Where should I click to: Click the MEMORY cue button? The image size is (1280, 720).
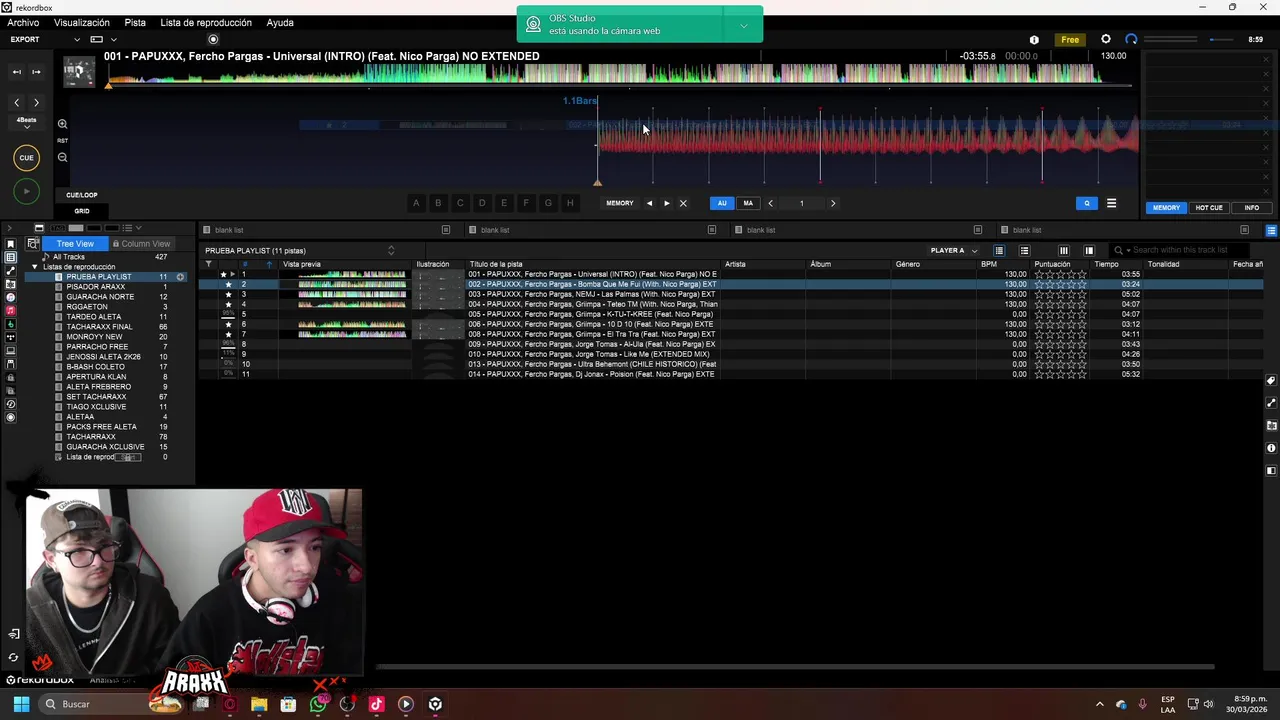(x=620, y=203)
